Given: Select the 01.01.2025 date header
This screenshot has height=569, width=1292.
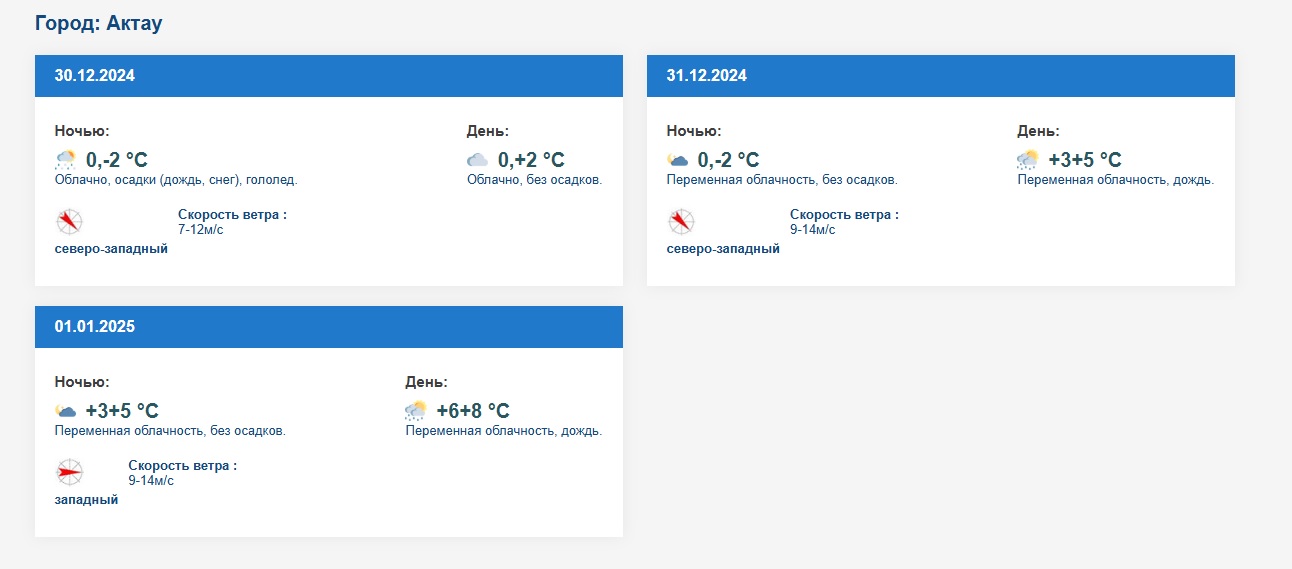Looking at the screenshot, I should (95, 327).
